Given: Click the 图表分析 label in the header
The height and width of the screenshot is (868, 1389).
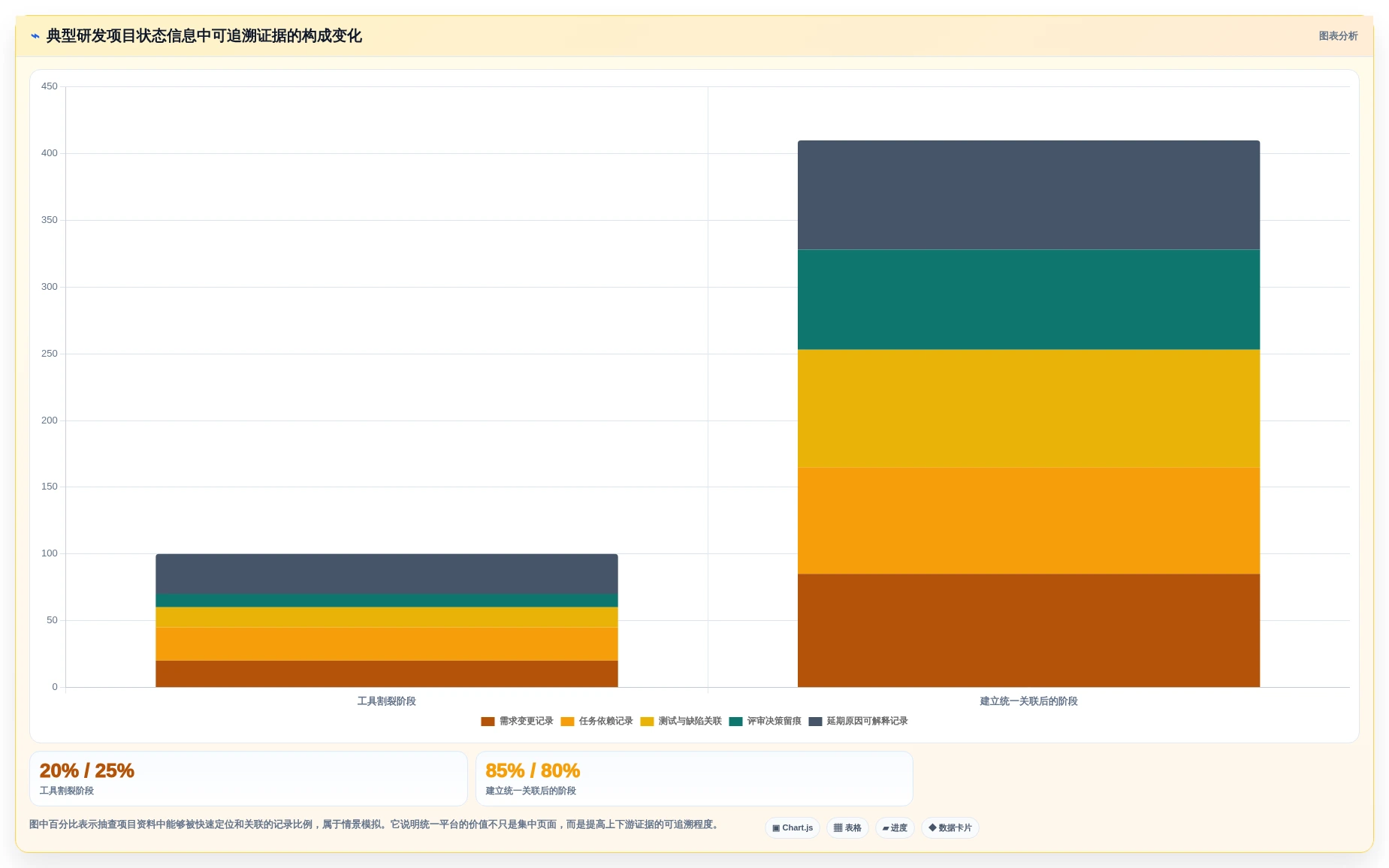Looking at the screenshot, I should point(1338,36).
